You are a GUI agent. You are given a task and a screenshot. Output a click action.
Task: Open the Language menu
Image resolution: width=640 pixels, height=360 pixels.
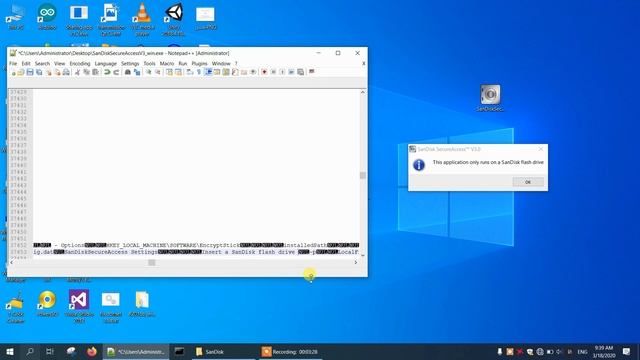point(105,64)
